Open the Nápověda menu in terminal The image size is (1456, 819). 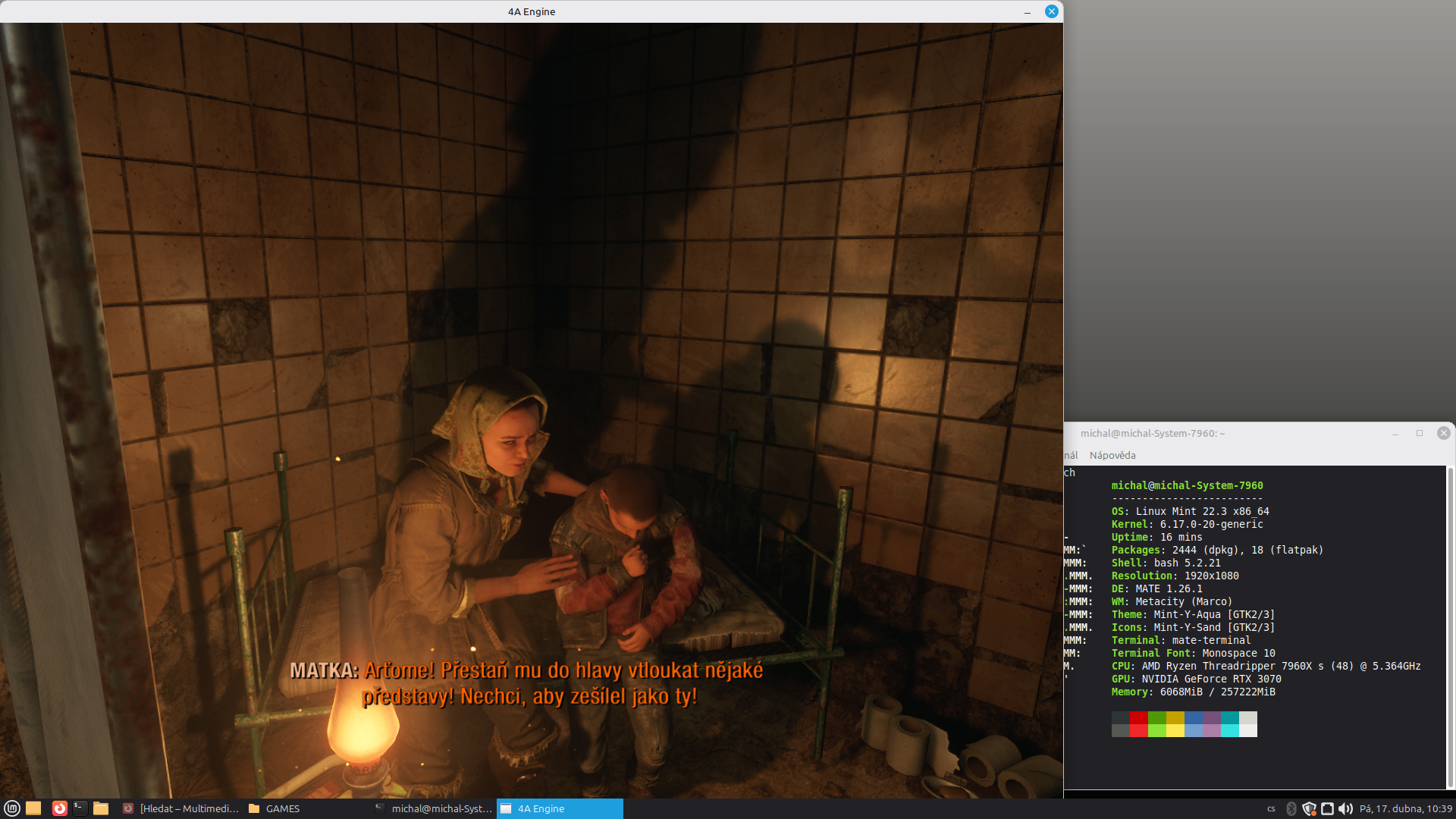(1112, 455)
